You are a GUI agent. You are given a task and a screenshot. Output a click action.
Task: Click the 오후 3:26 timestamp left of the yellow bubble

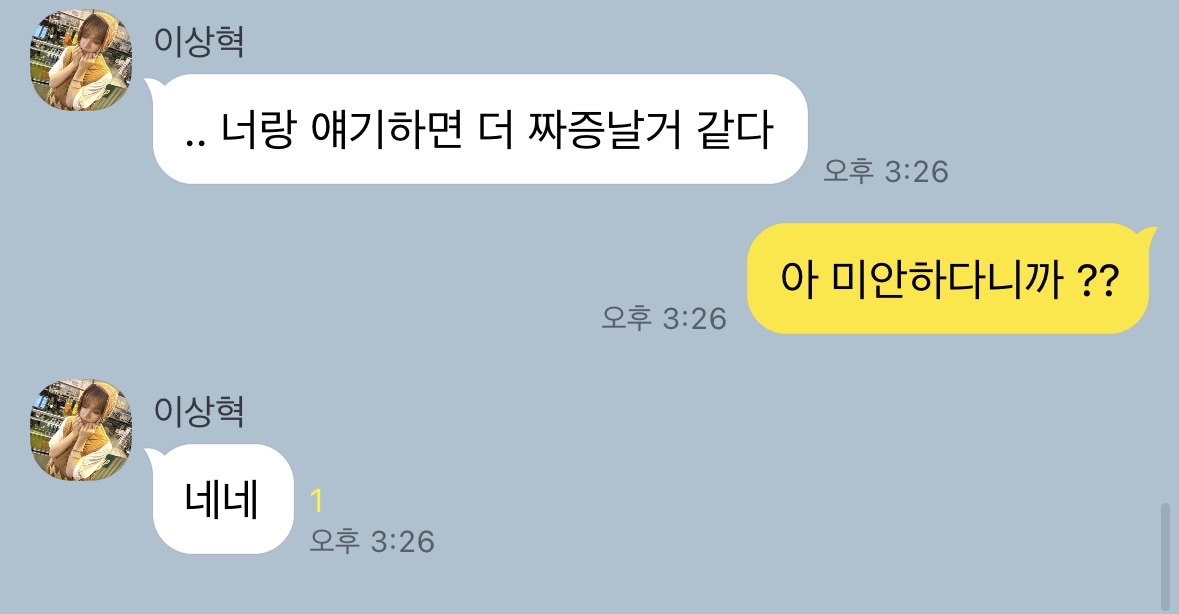coord(664,319)
